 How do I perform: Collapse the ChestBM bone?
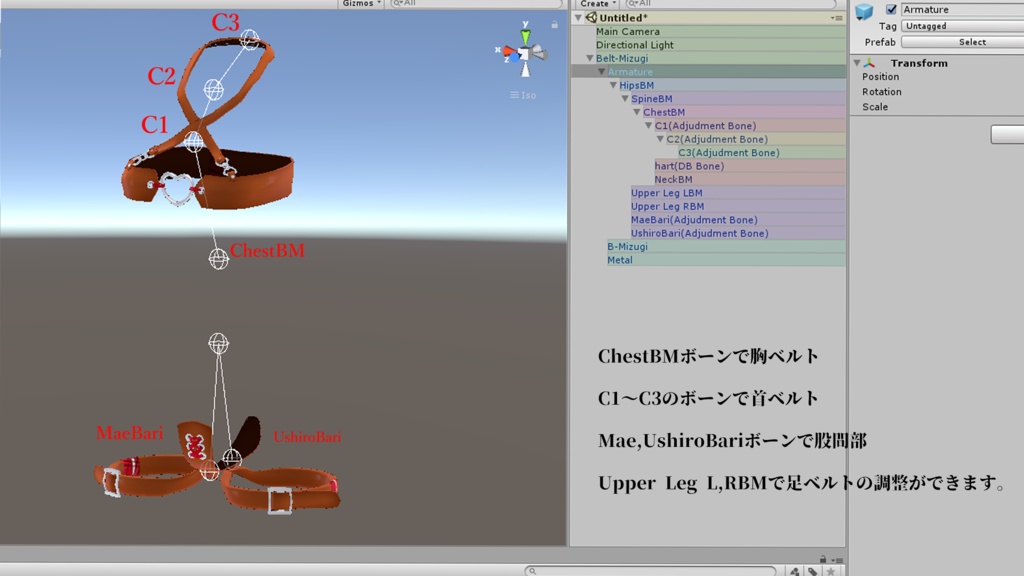click(x=637, y=112)
